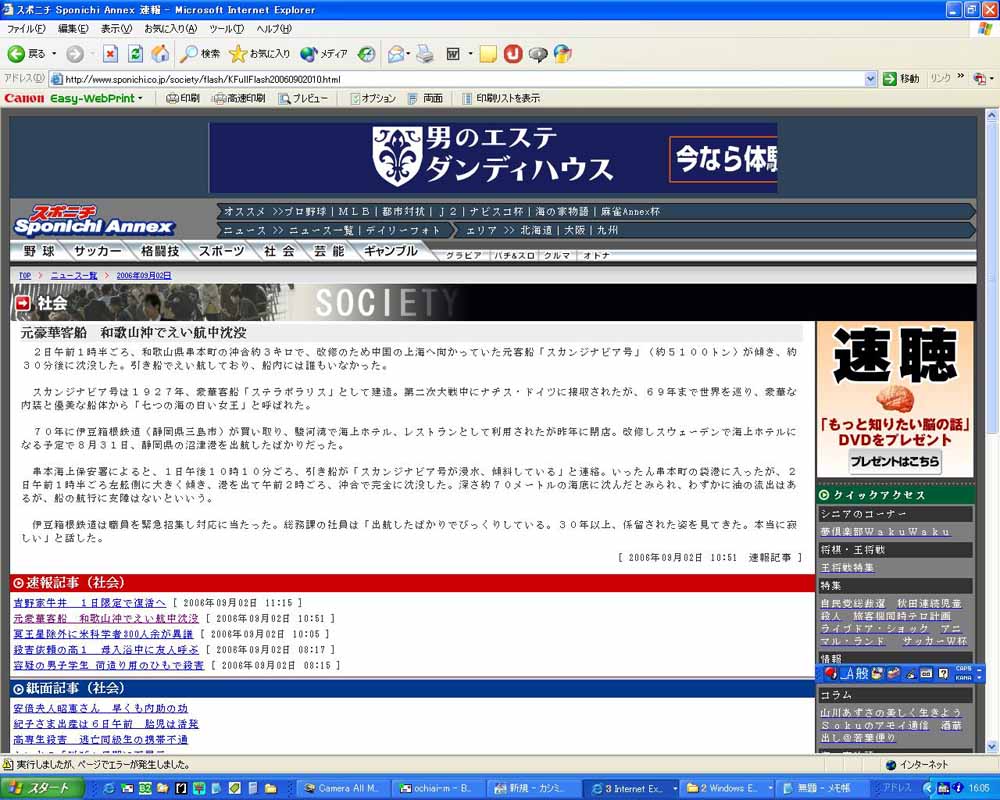
Task: Click Canon 両面 duplex button
Action: pyautogui.click(x=425, y=98)
